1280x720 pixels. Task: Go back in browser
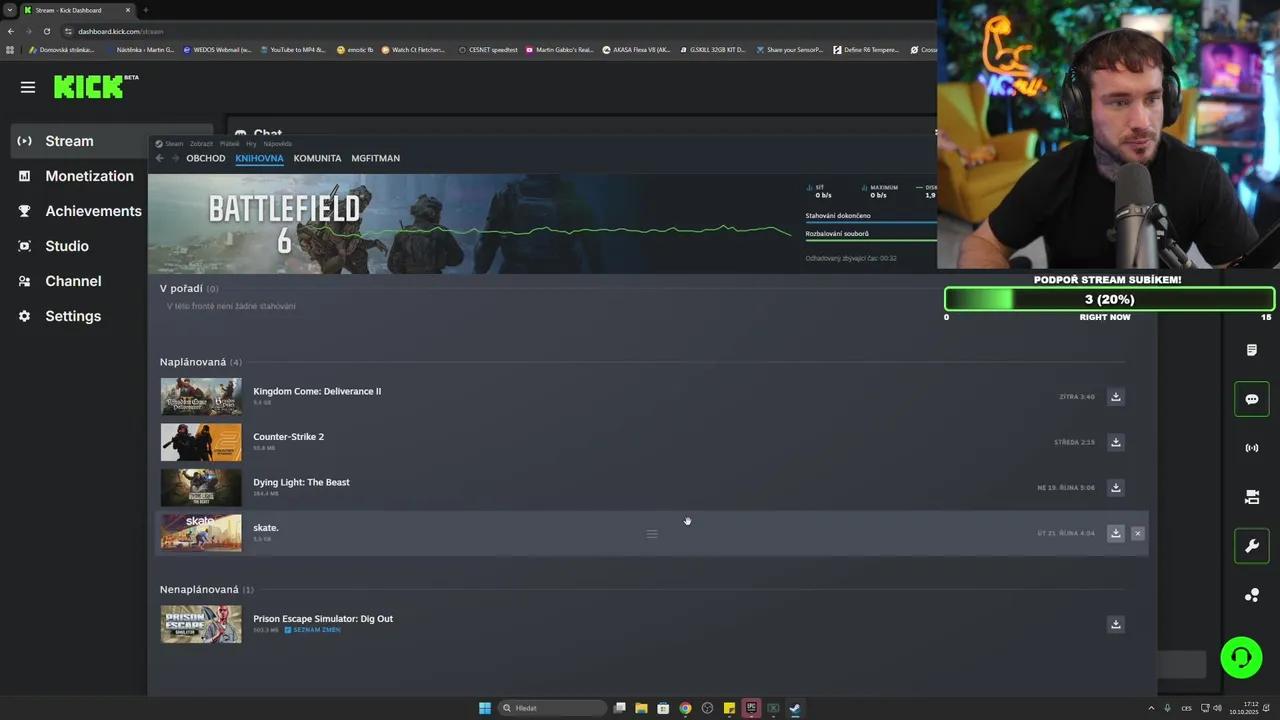coord(11,31)
